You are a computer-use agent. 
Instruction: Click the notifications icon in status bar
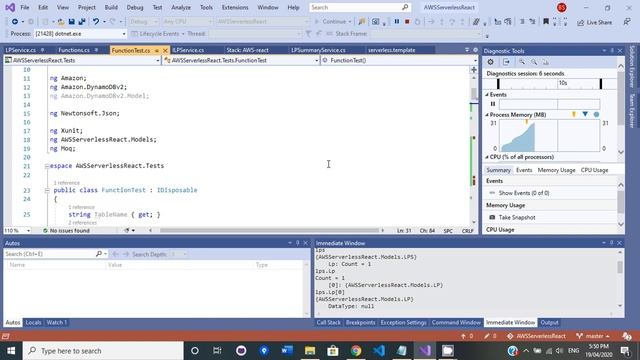(627, 336)
